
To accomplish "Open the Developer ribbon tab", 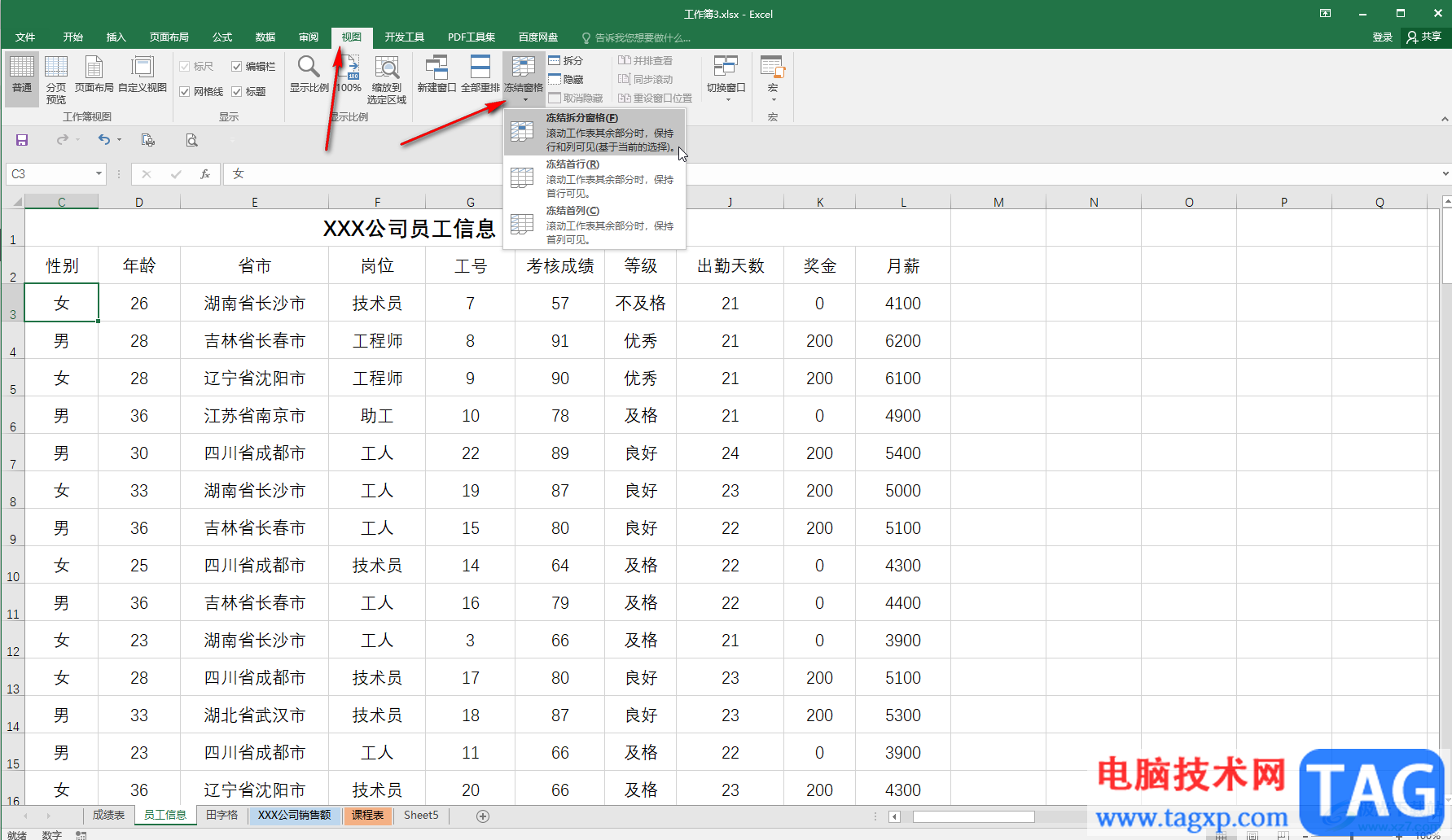I will click(x=405, y=37).
